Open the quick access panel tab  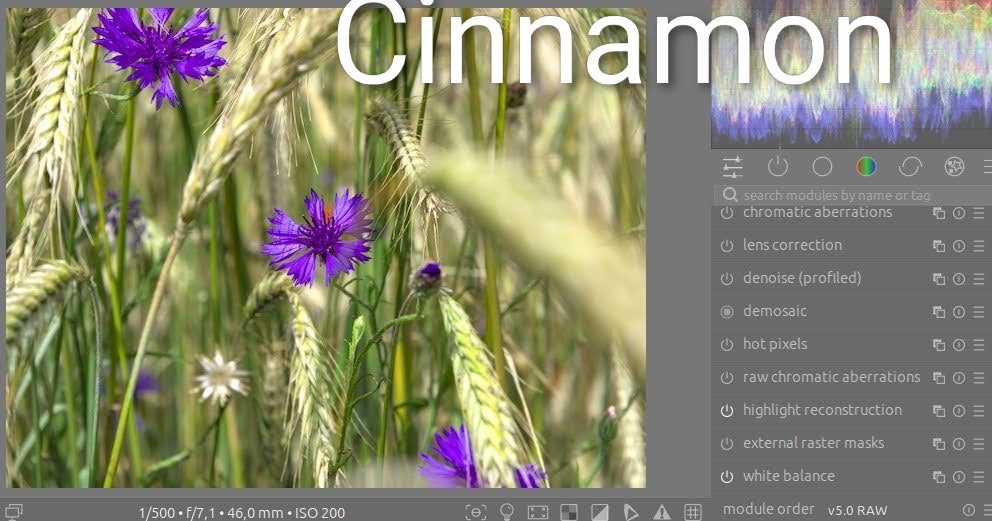(733, 167)
